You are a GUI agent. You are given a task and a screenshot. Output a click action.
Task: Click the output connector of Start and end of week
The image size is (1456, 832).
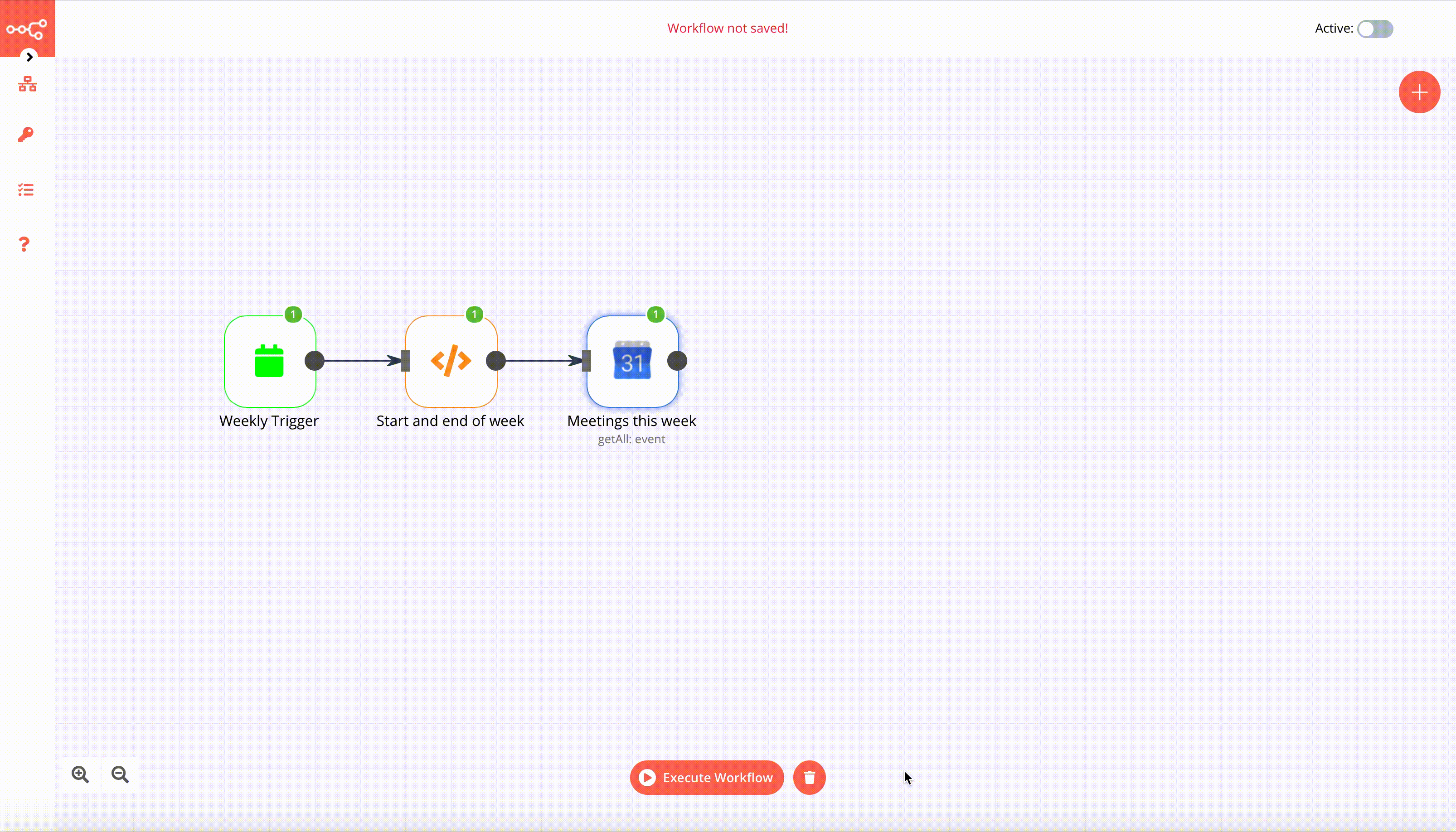496,361
